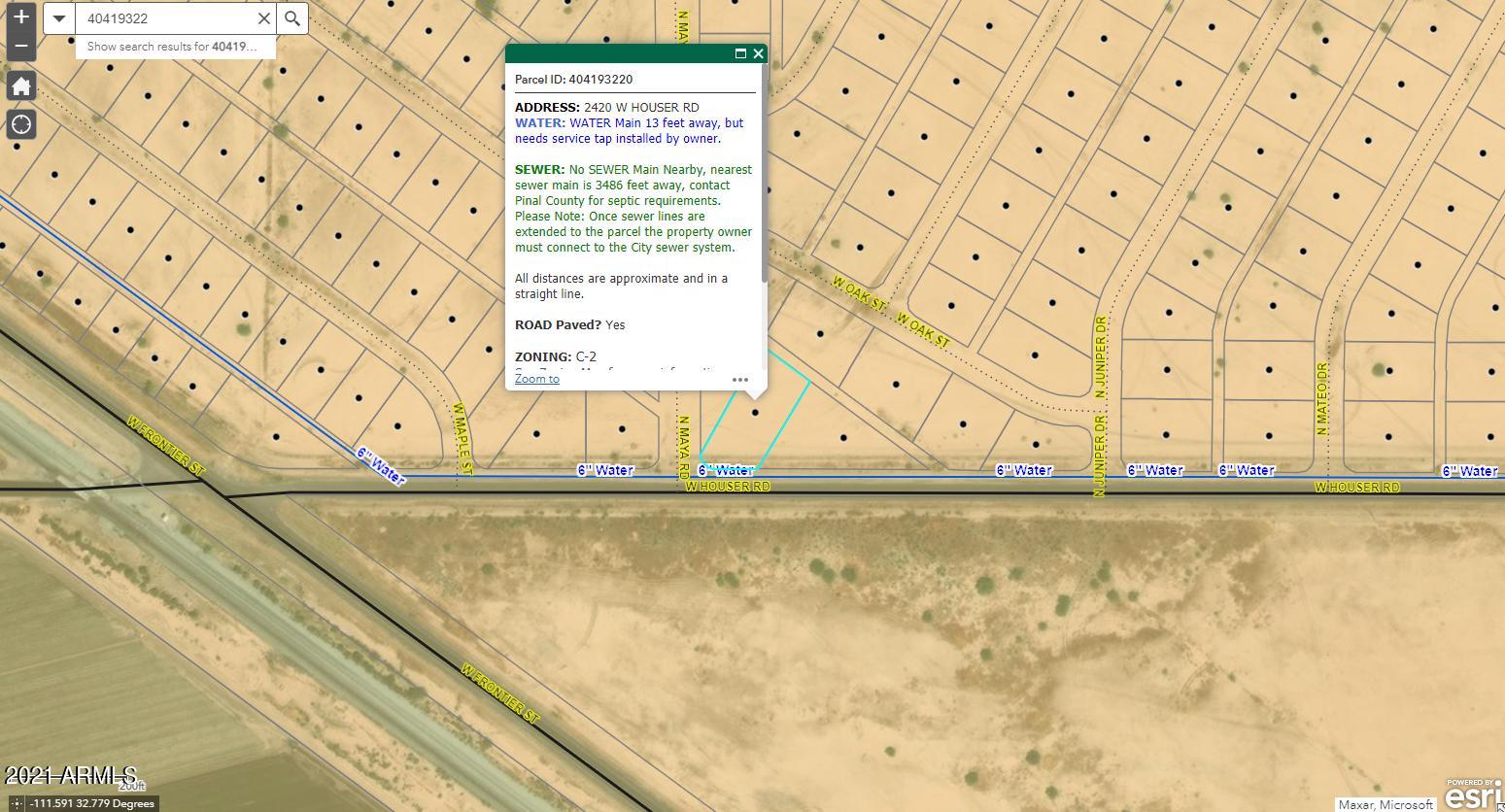
Task: Close the parcel info popup
Action: [758, 53]
